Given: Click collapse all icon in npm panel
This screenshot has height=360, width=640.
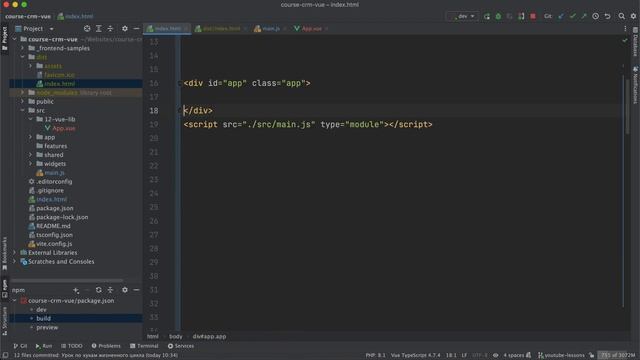Looking at the screenshot, I should [110, 290].
